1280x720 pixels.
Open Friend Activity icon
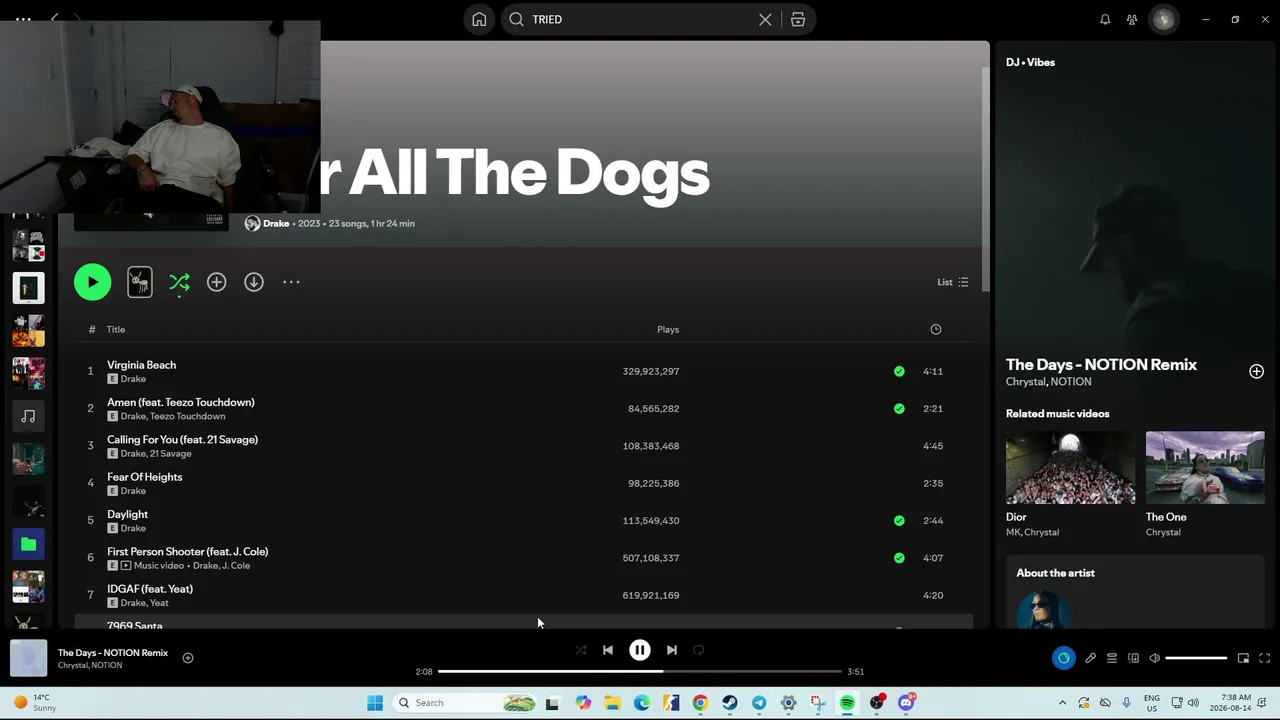tap(1132, 19)
